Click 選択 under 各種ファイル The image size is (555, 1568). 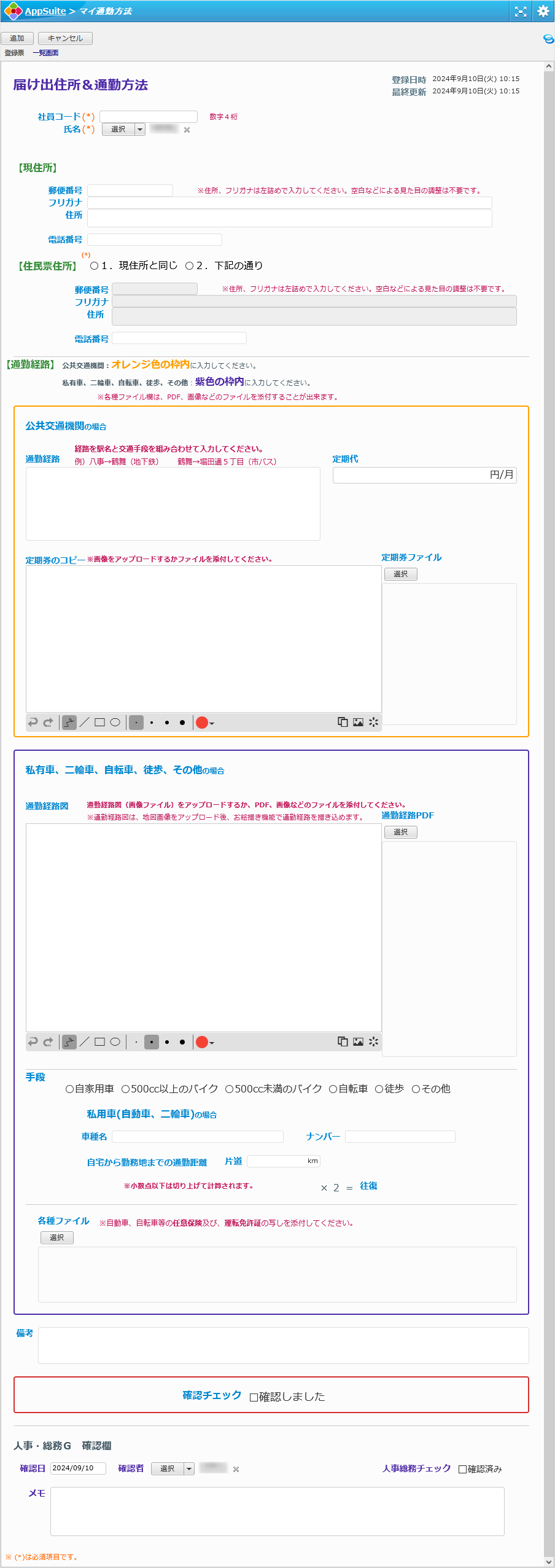(x=57, y=1237)
